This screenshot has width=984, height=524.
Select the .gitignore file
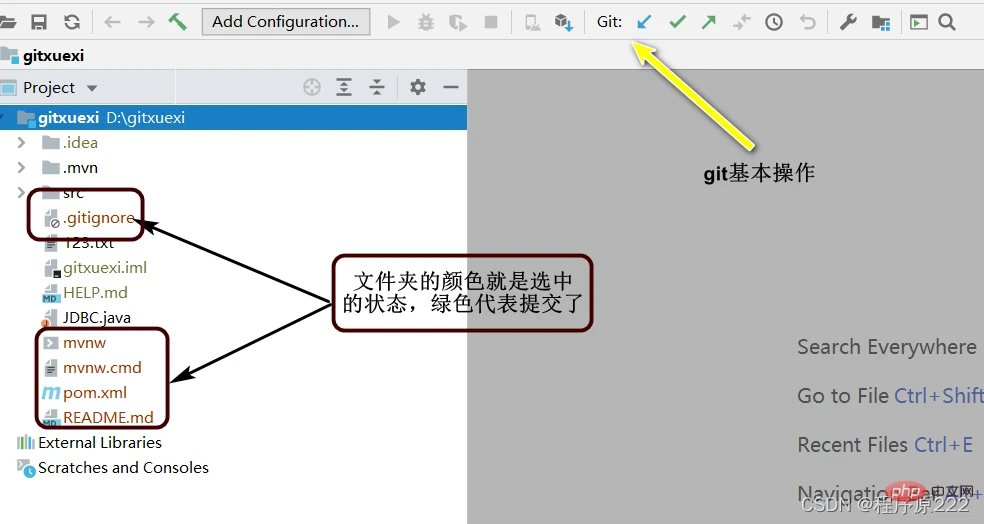coord(98,217)
